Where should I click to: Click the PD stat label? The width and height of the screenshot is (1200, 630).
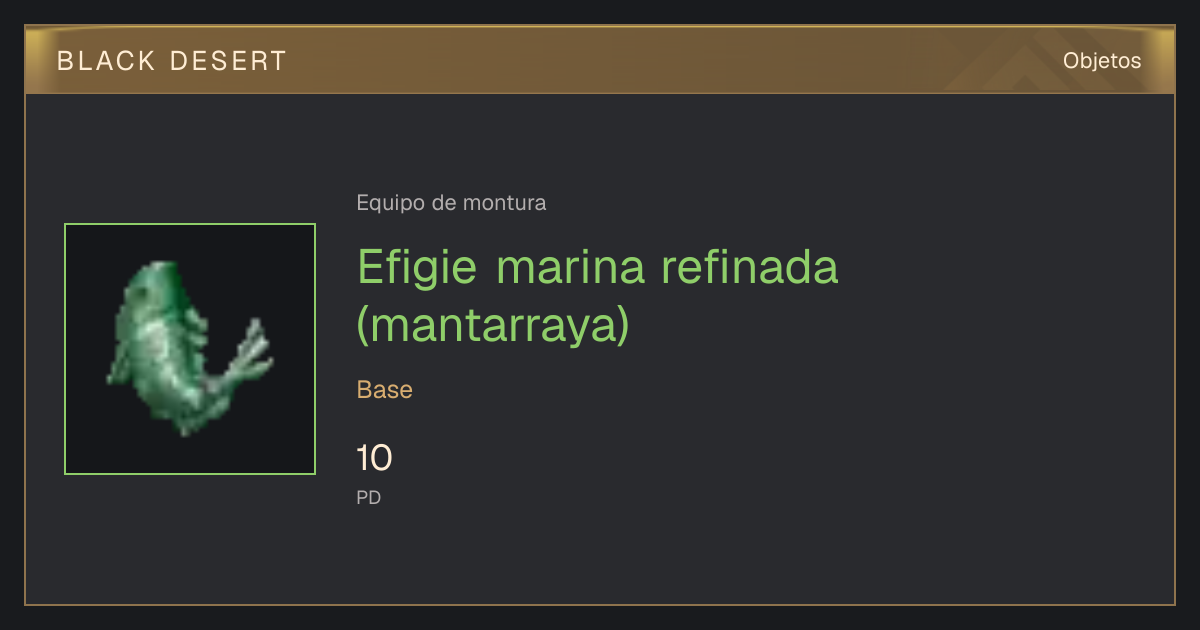tap(369, 497)
